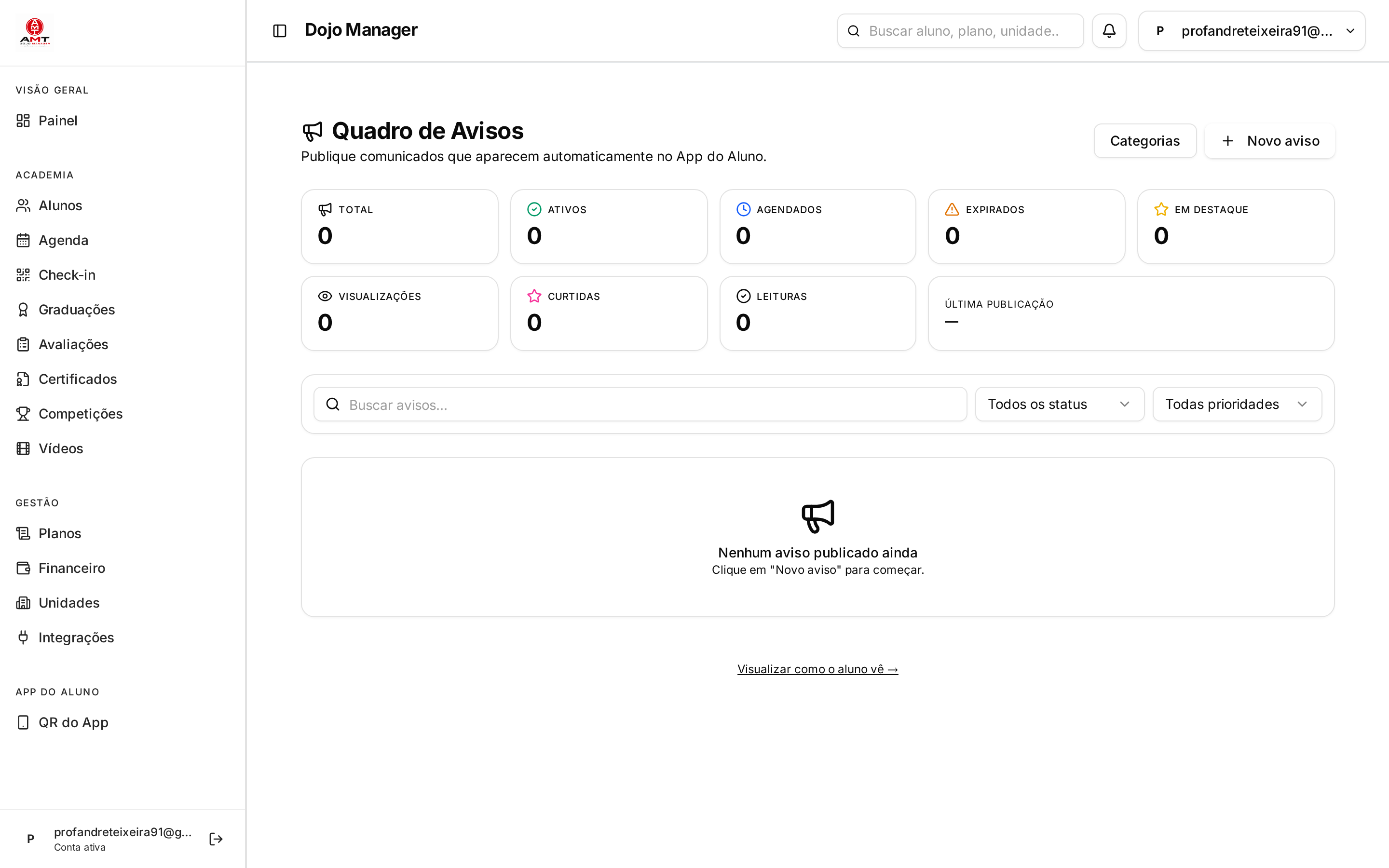This screenshot has height=868, width=1389.
Task: Open the Todas prioridades dropdown
Action: (1237, 404)
